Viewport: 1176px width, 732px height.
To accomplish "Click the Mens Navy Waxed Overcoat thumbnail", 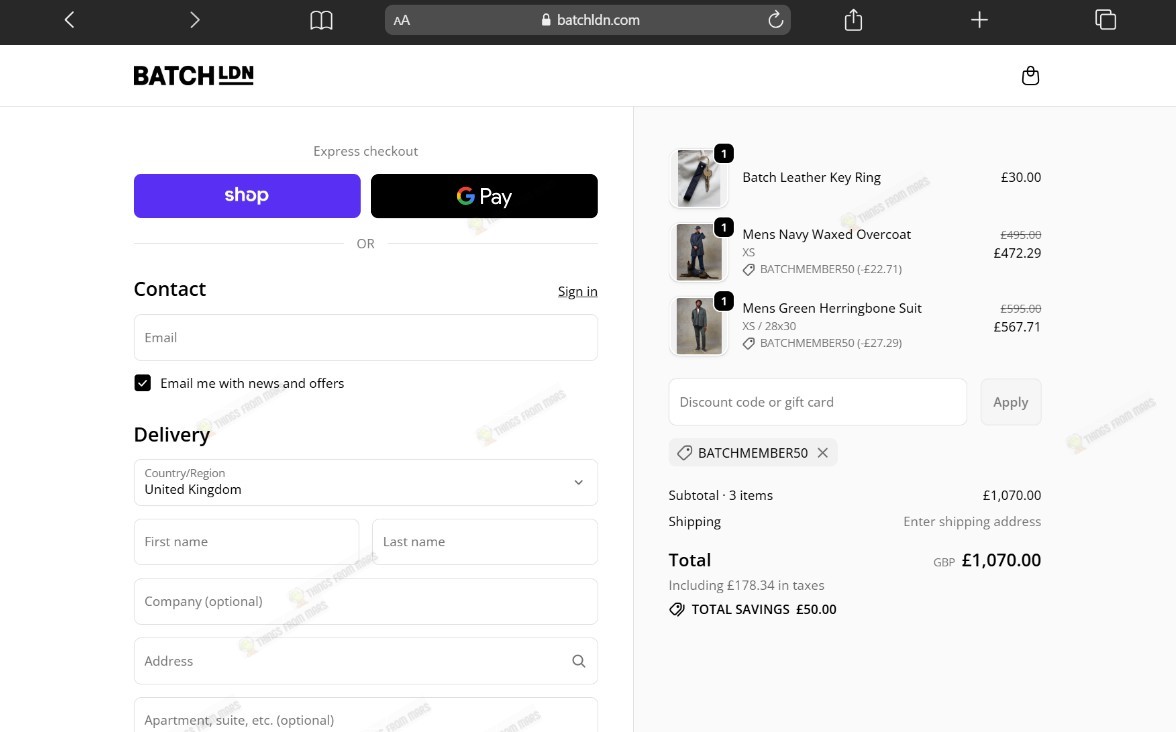I will pyautogui.click(x=698, y=252).
